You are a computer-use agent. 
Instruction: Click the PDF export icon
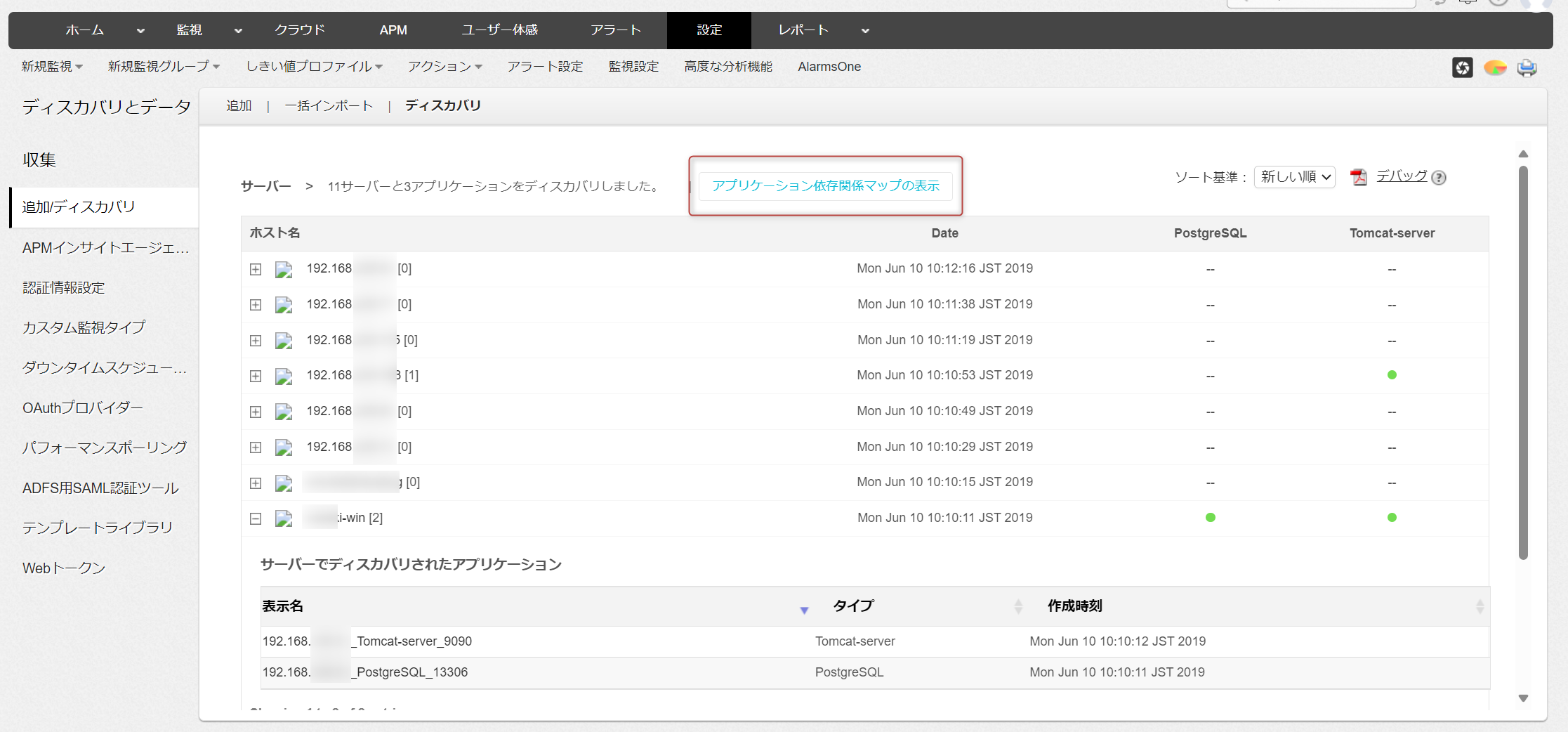coord(1359,177)
